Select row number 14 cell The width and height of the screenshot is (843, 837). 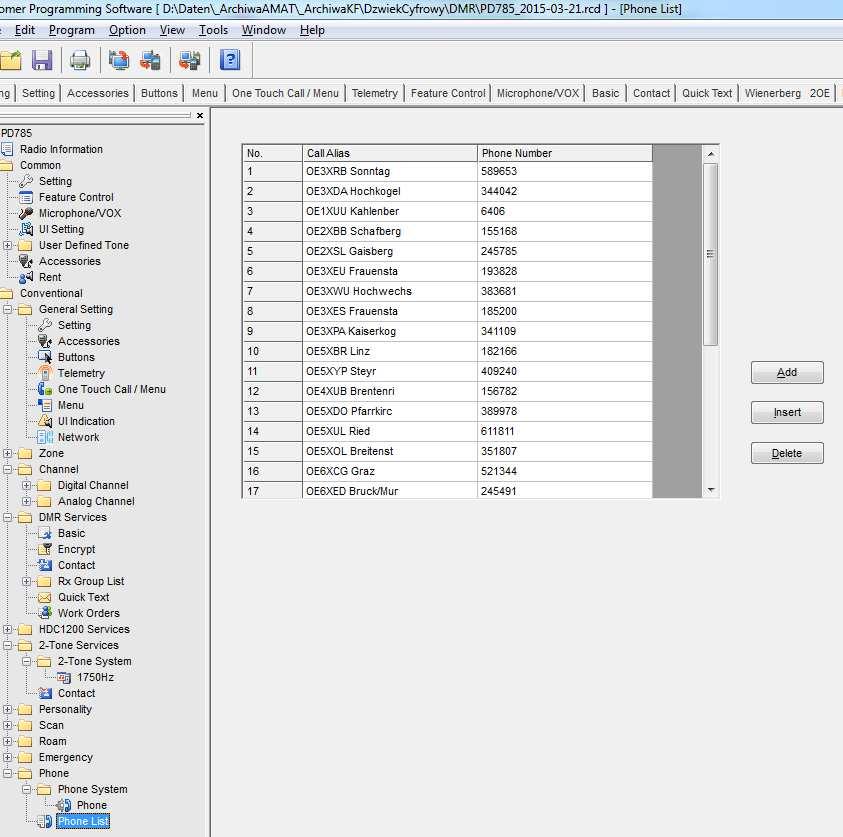tap(273, 431)
